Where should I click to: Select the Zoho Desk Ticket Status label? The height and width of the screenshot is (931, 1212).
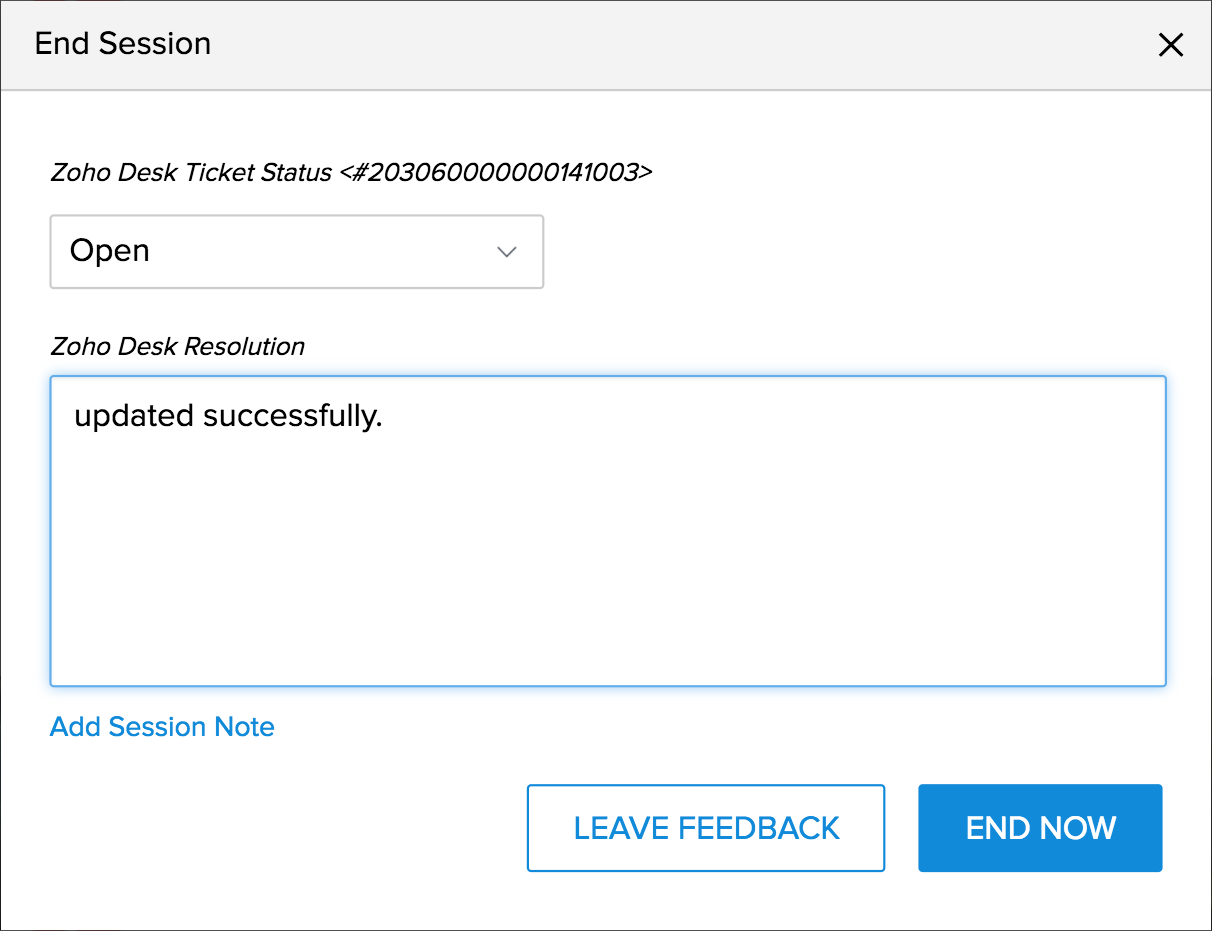(191, 173)
